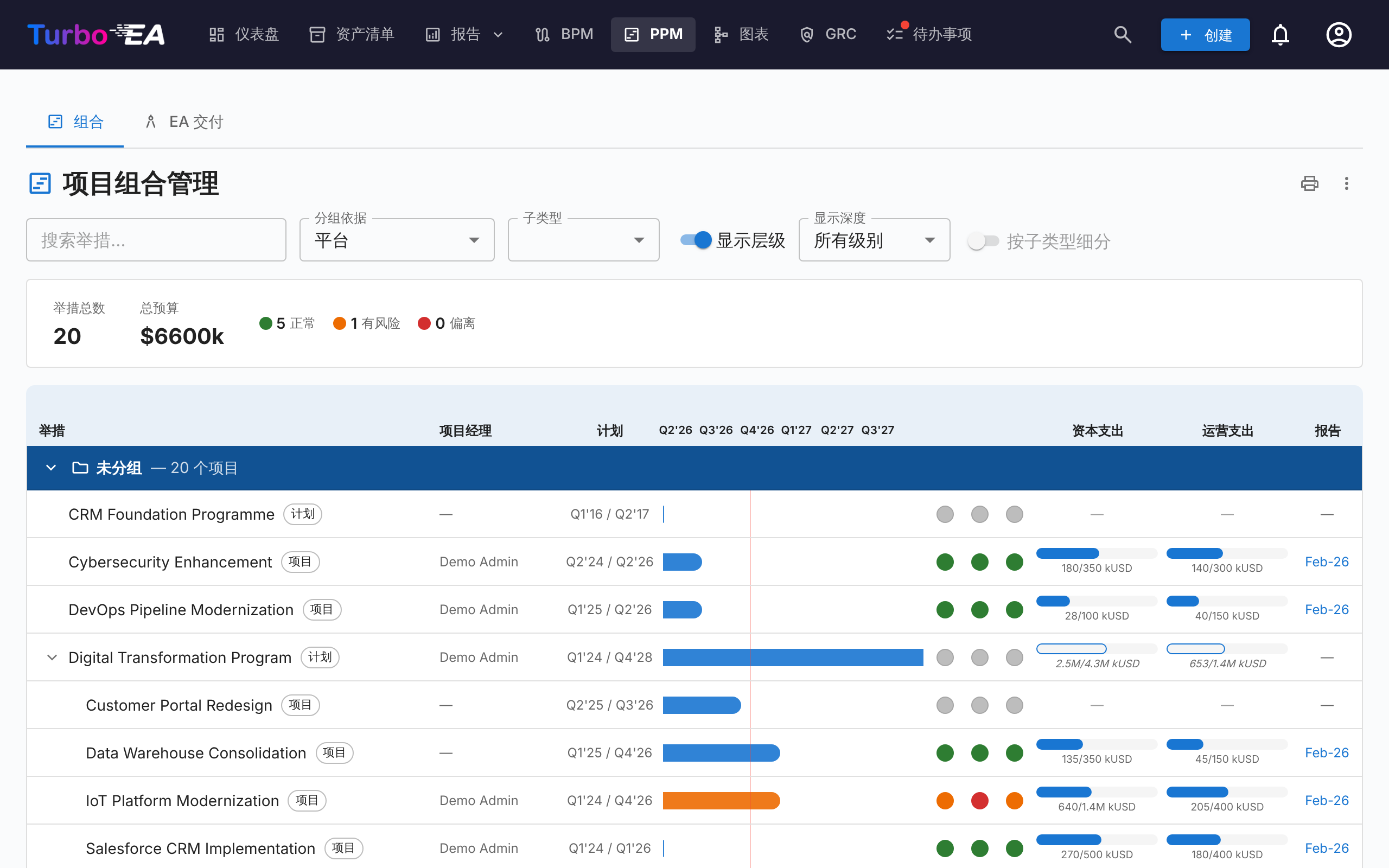Screen dimensions: 1389x868
Task: Click the GRC shield icon in navbar
Action: coord(806,34)
